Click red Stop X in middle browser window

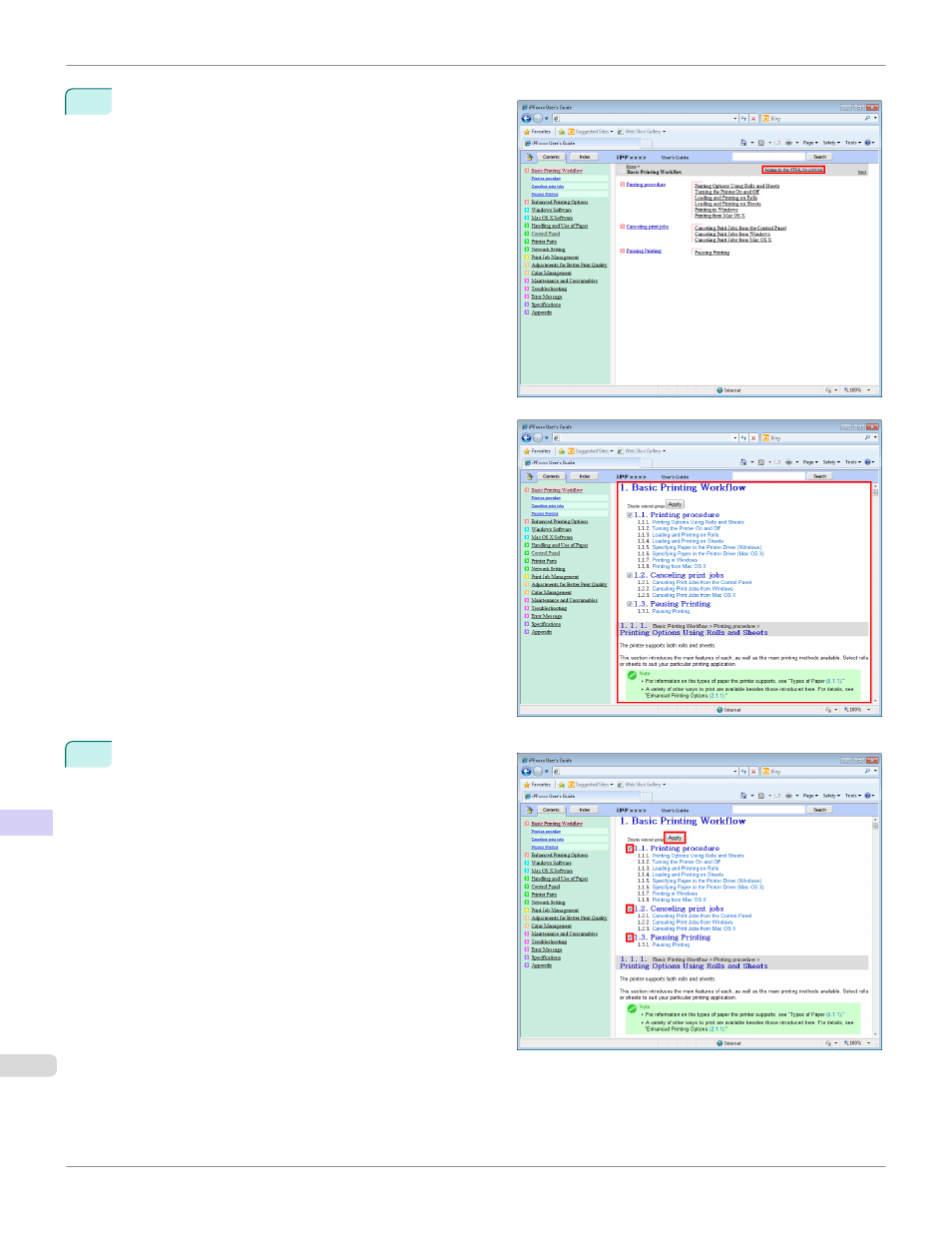point(753,437)
